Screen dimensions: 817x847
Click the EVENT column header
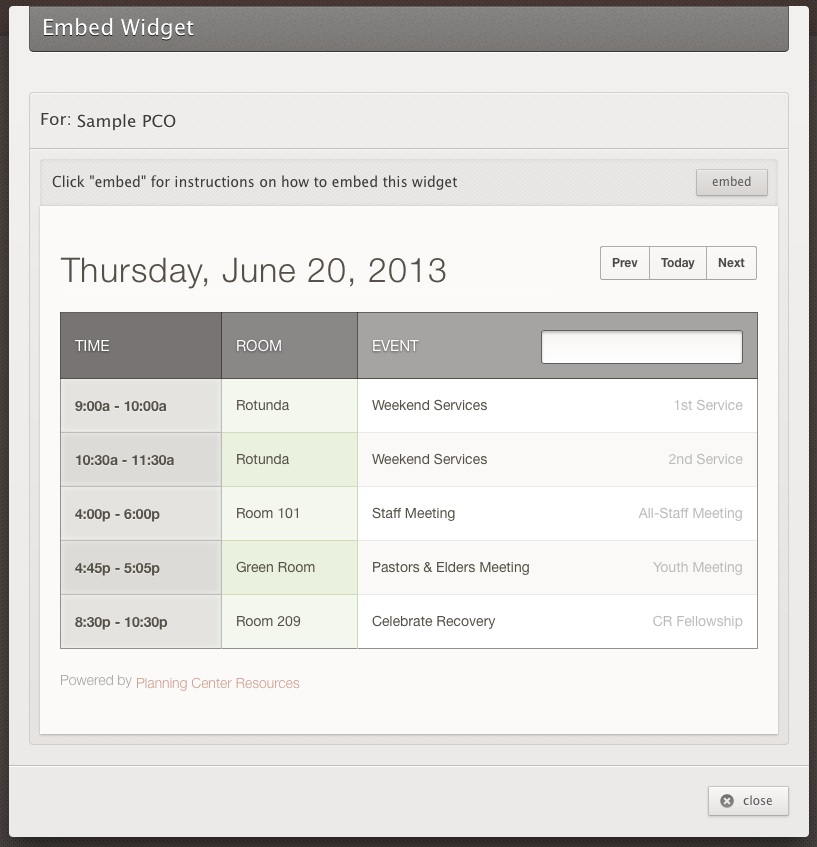pos(396,346)
